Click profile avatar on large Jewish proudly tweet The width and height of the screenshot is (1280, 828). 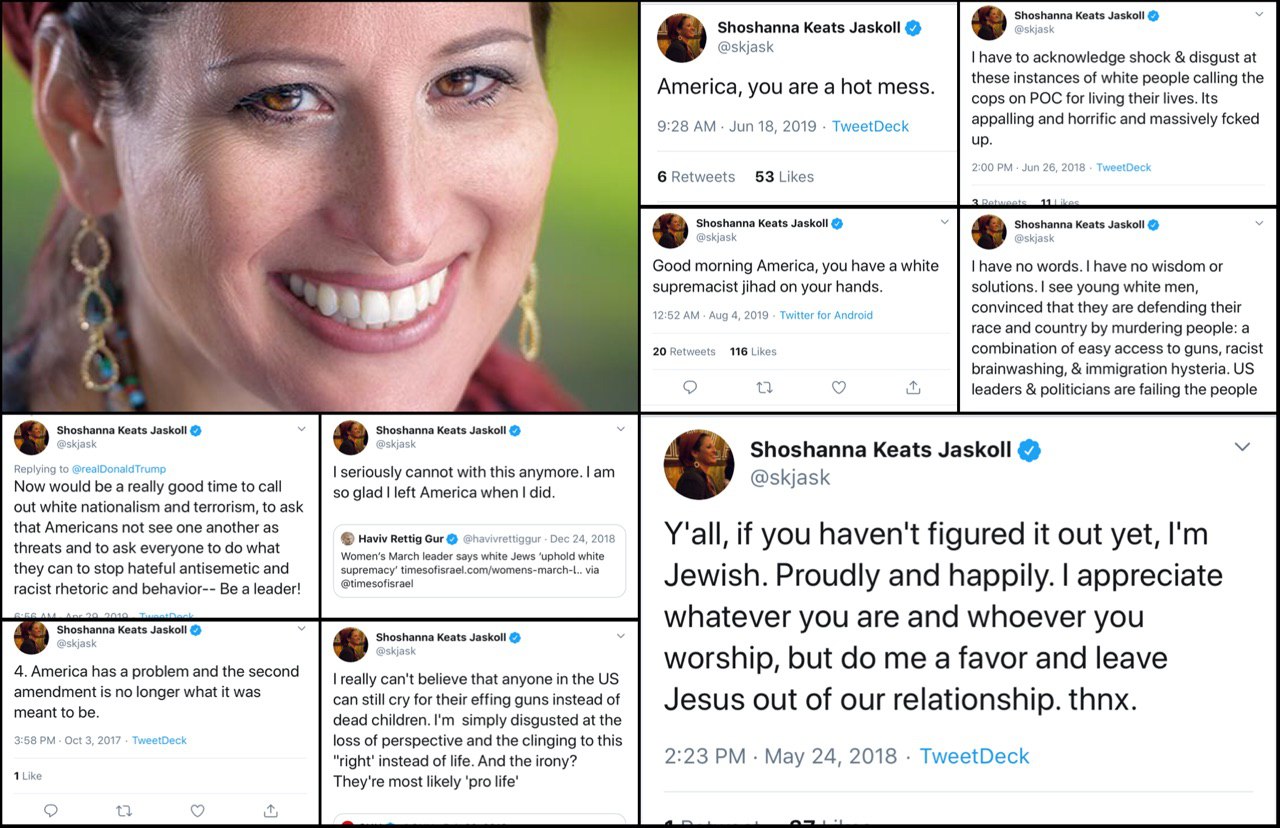(x=699, y=464)
